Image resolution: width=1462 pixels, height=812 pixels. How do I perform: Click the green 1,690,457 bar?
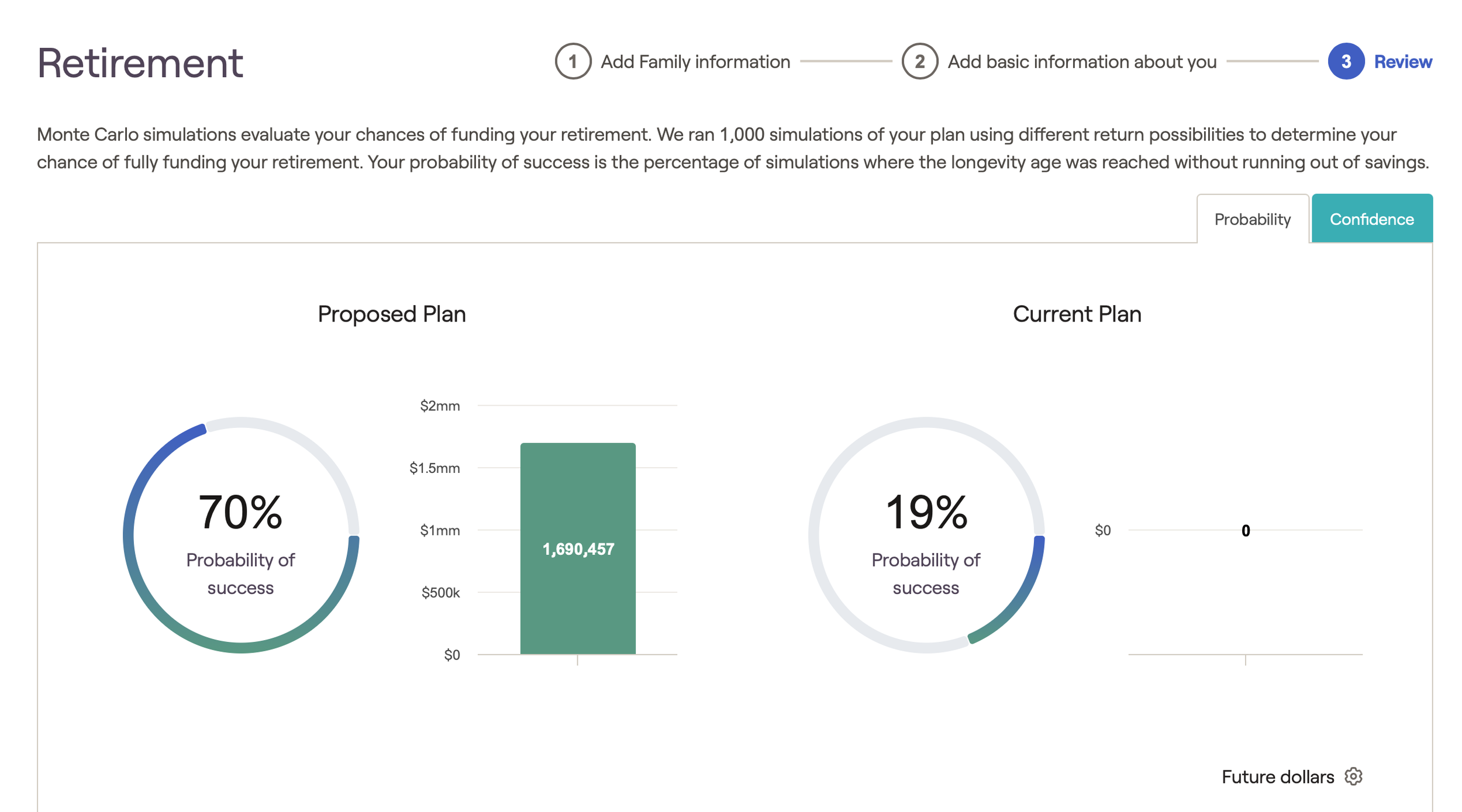(x=578, y=548)
